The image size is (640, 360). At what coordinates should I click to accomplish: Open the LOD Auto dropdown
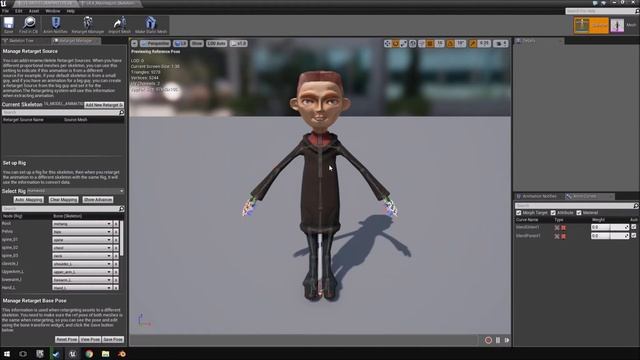point(216,43)
